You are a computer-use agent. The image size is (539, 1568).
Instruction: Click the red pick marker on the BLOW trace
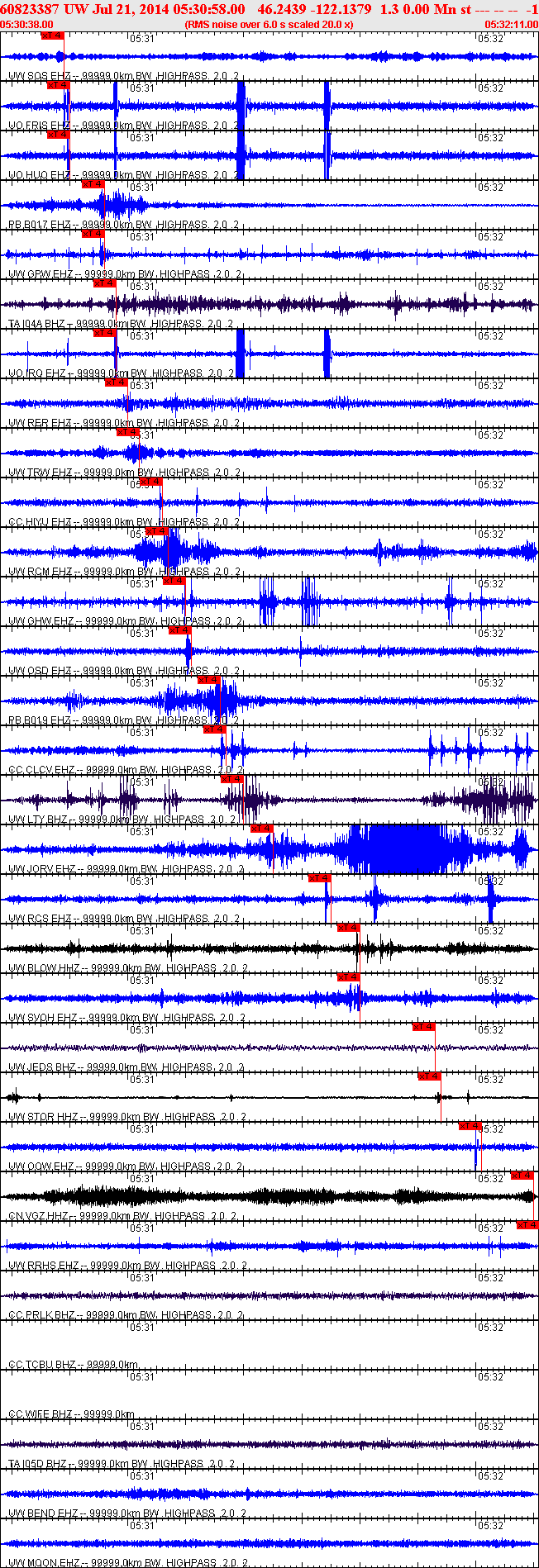pos(348,928)
